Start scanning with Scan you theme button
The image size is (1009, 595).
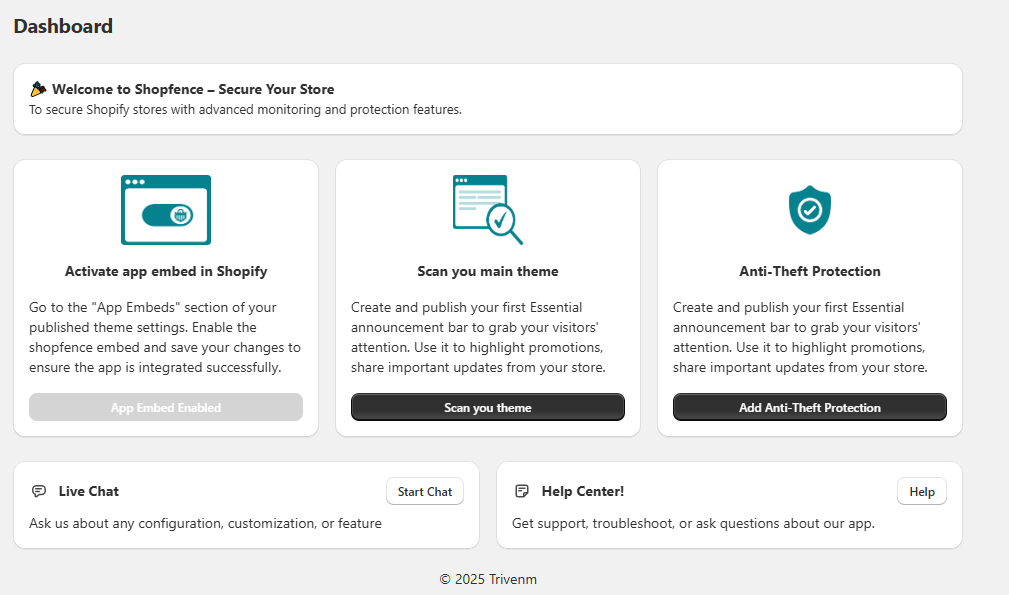pos(488,407)
